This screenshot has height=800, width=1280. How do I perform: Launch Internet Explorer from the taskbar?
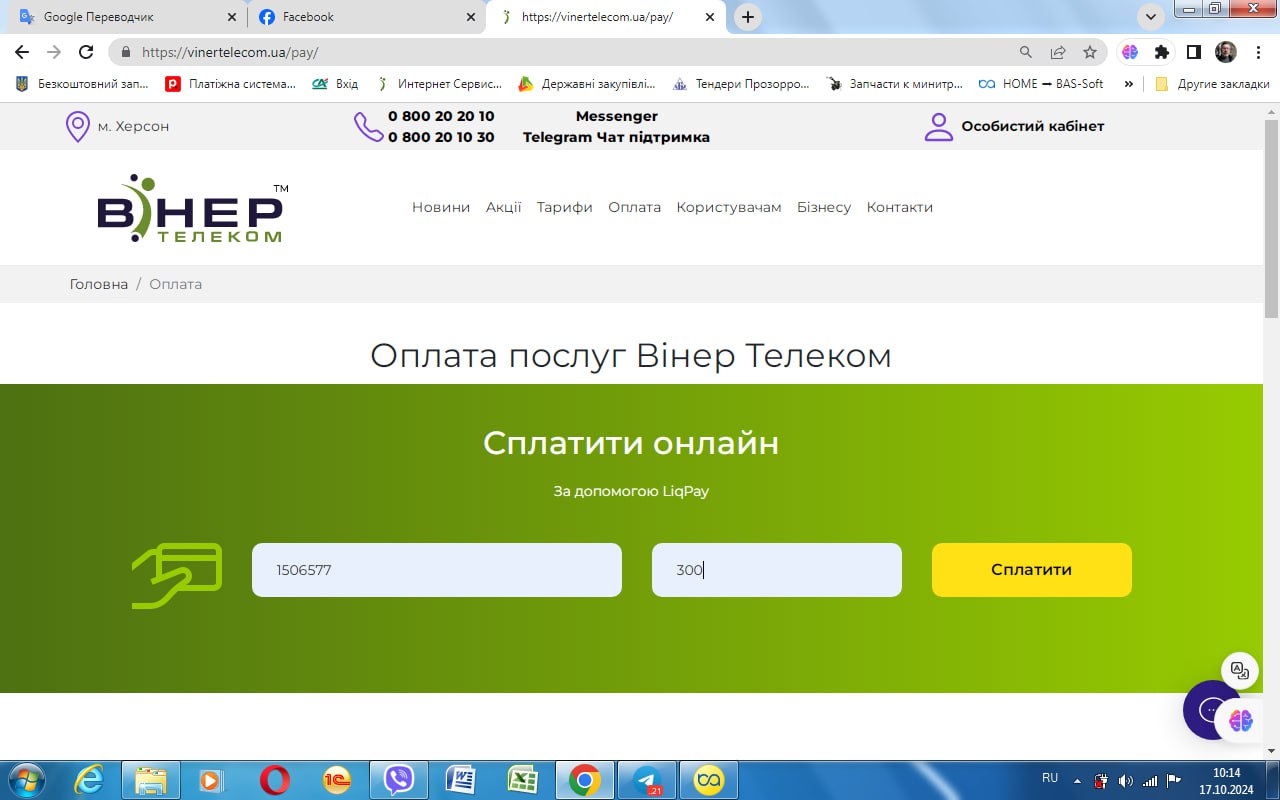click(89, 780)
